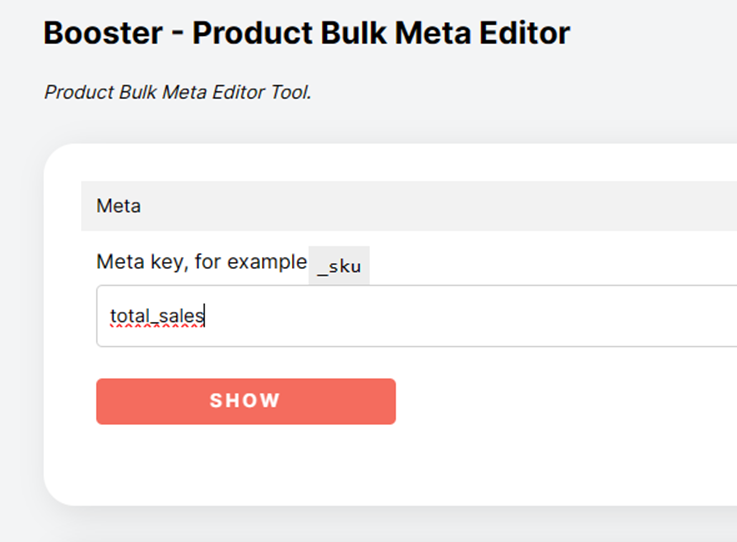The width and height of the screenshot is (737, 542).
Task: Click the word Booster in the page title
Action: (103, 33)
